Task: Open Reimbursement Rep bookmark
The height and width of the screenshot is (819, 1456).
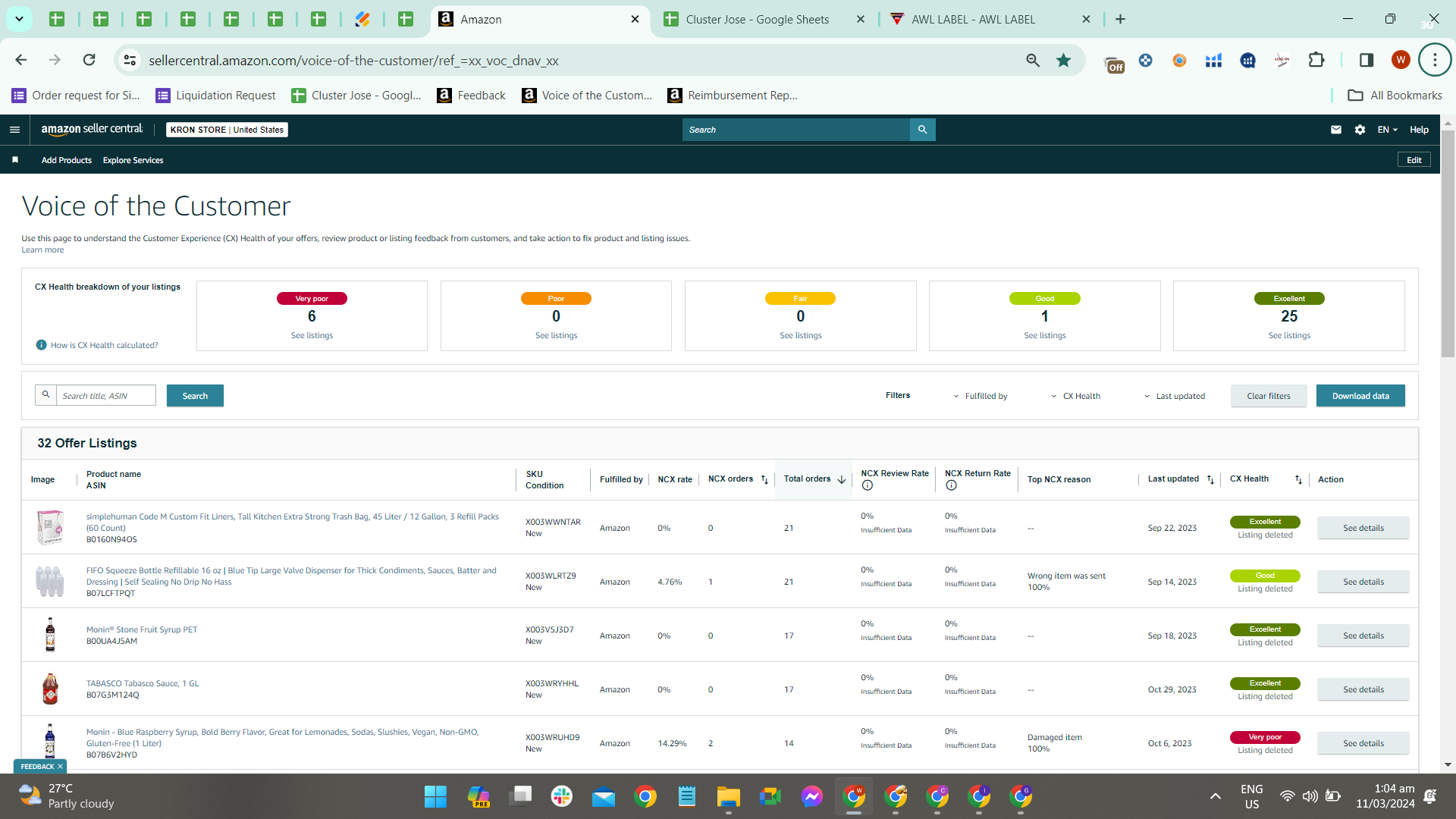Action: 733,95
